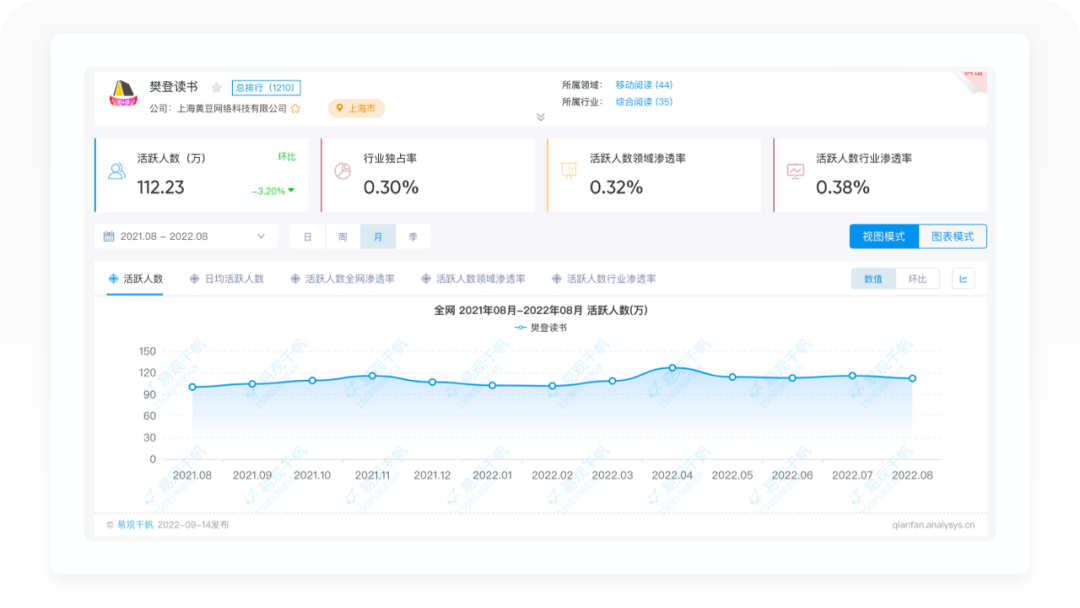Click the 上海市 location tag
Viewport: 1080px width, 608px height.
[x=356, y=108]
